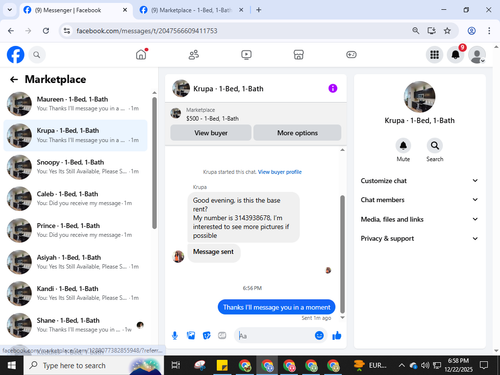The height and width of the screenshot is (375, 500).
Task: Open zoom magnifier in address bar
Action: coord(415,31)
